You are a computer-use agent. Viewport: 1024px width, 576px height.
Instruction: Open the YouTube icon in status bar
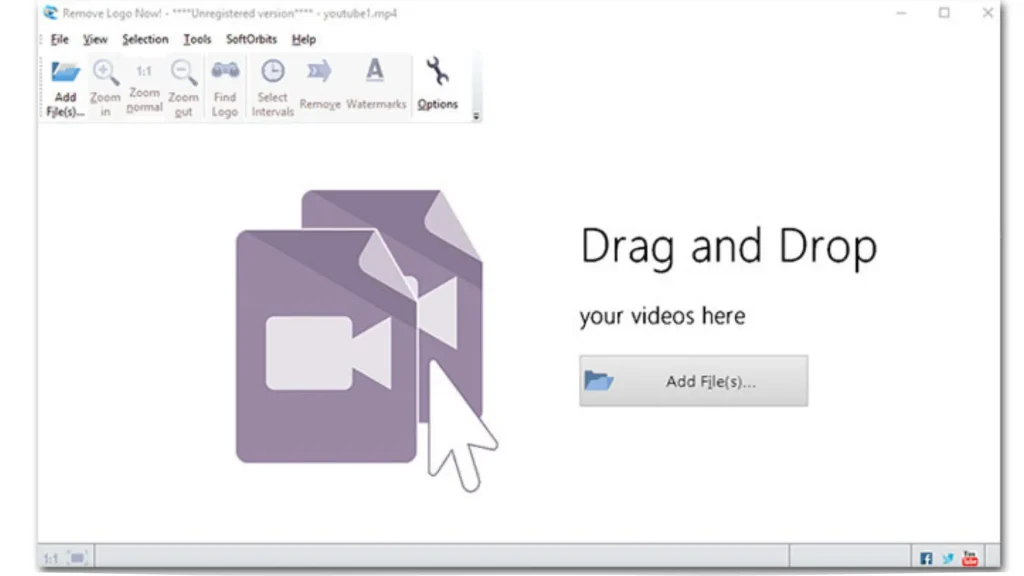point(968,558)
